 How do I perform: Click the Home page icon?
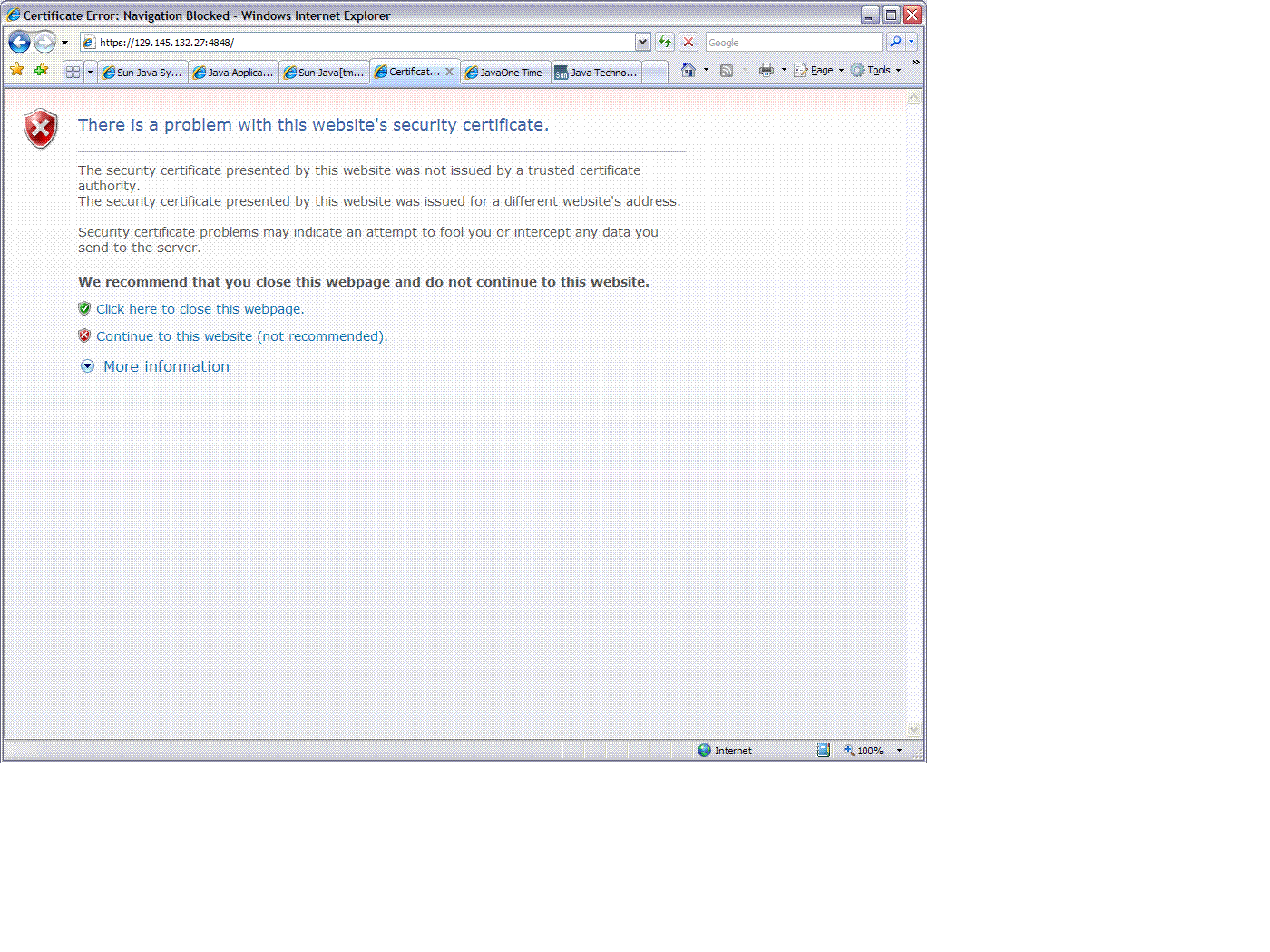[689, 70]
